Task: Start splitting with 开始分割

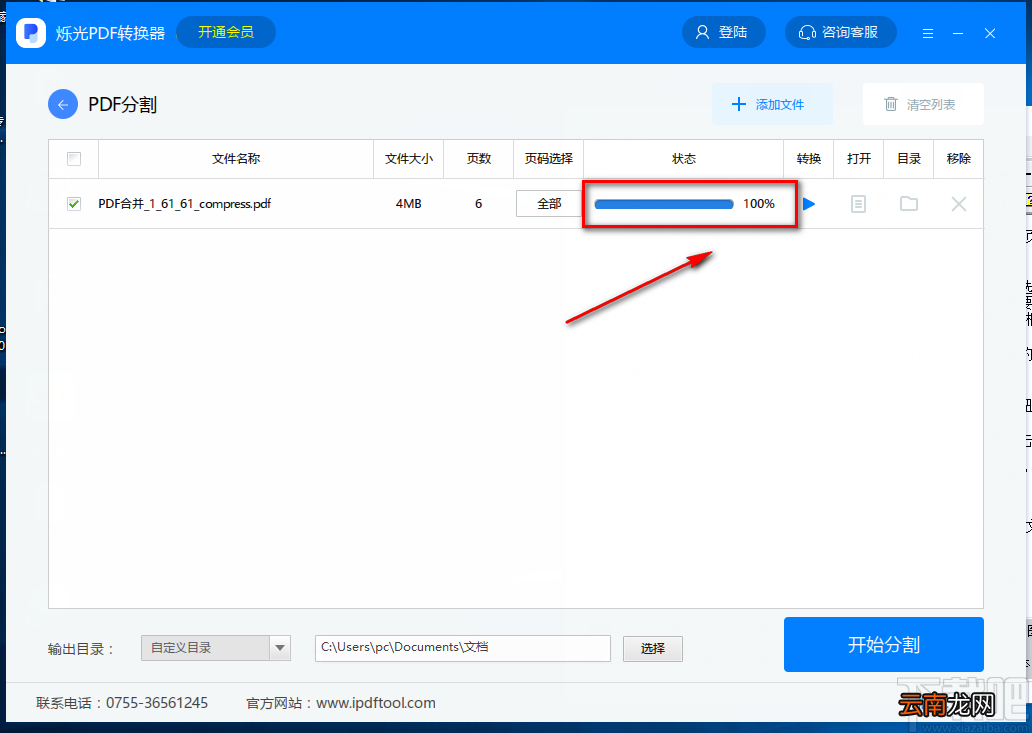Action: coord(883,644)
